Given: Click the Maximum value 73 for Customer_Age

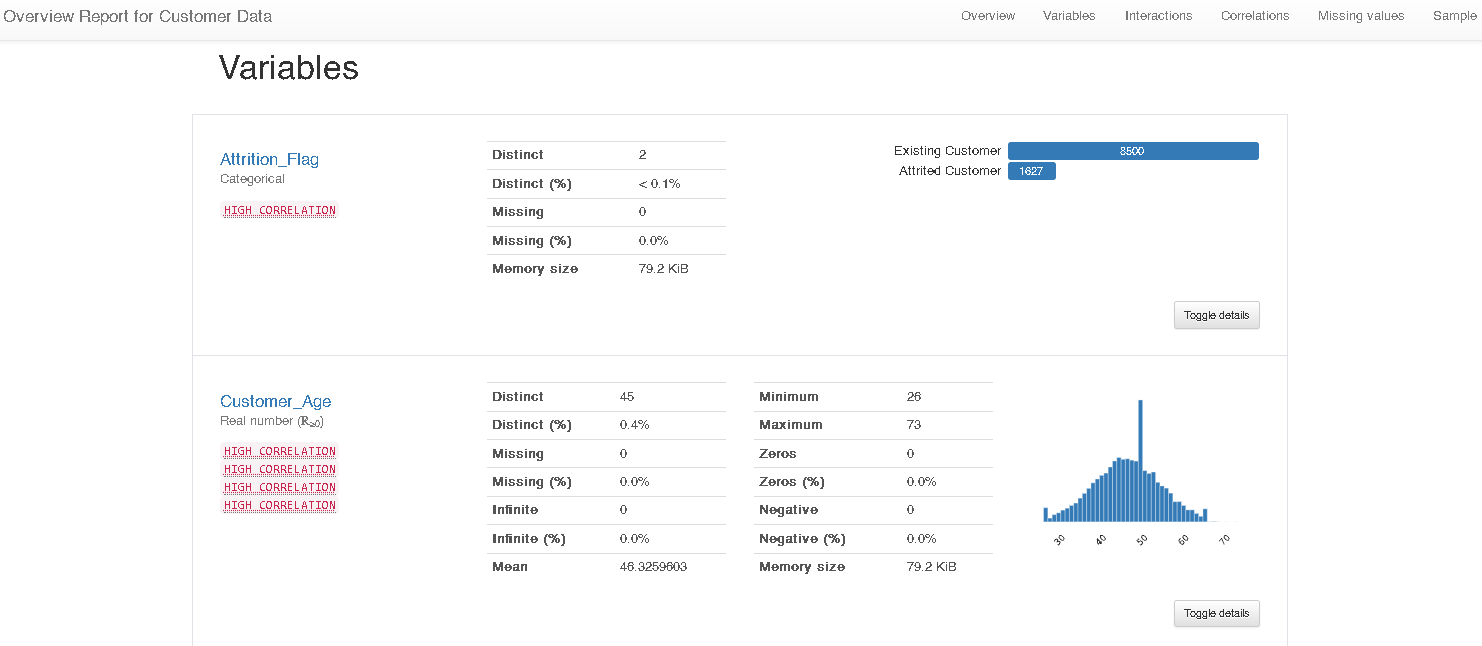Looking at the screenshot, I should tap(914, 425).
